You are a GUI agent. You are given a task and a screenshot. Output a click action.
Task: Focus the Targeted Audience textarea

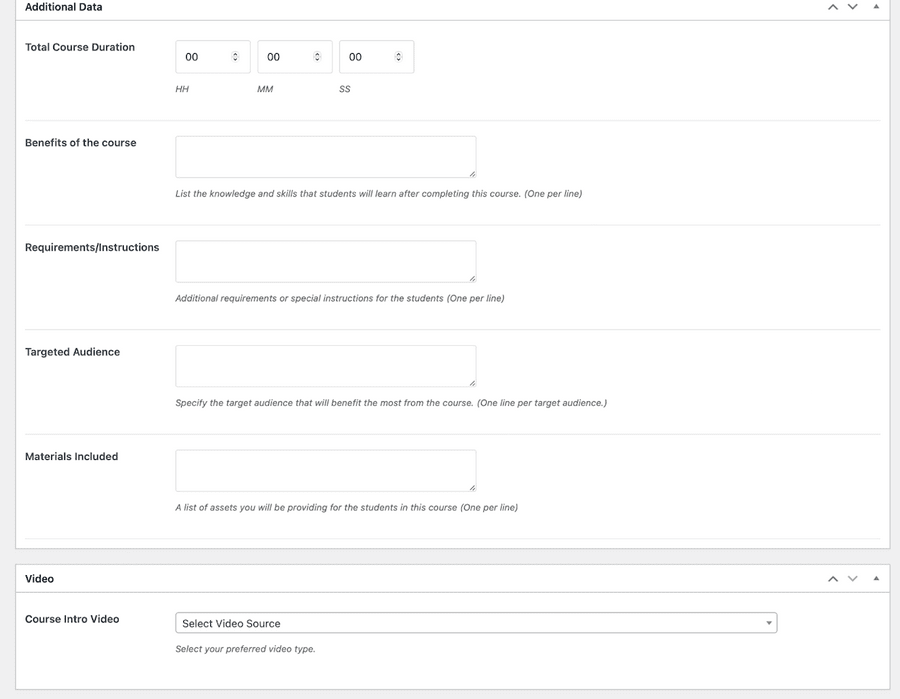click(x=325, y=366)
